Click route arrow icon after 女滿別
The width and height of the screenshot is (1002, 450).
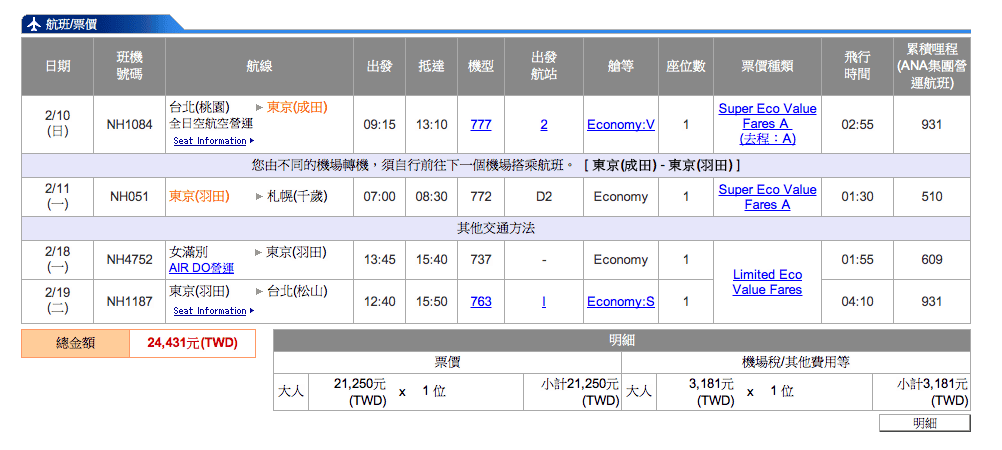pyautogui.click(x=259, y=252)
